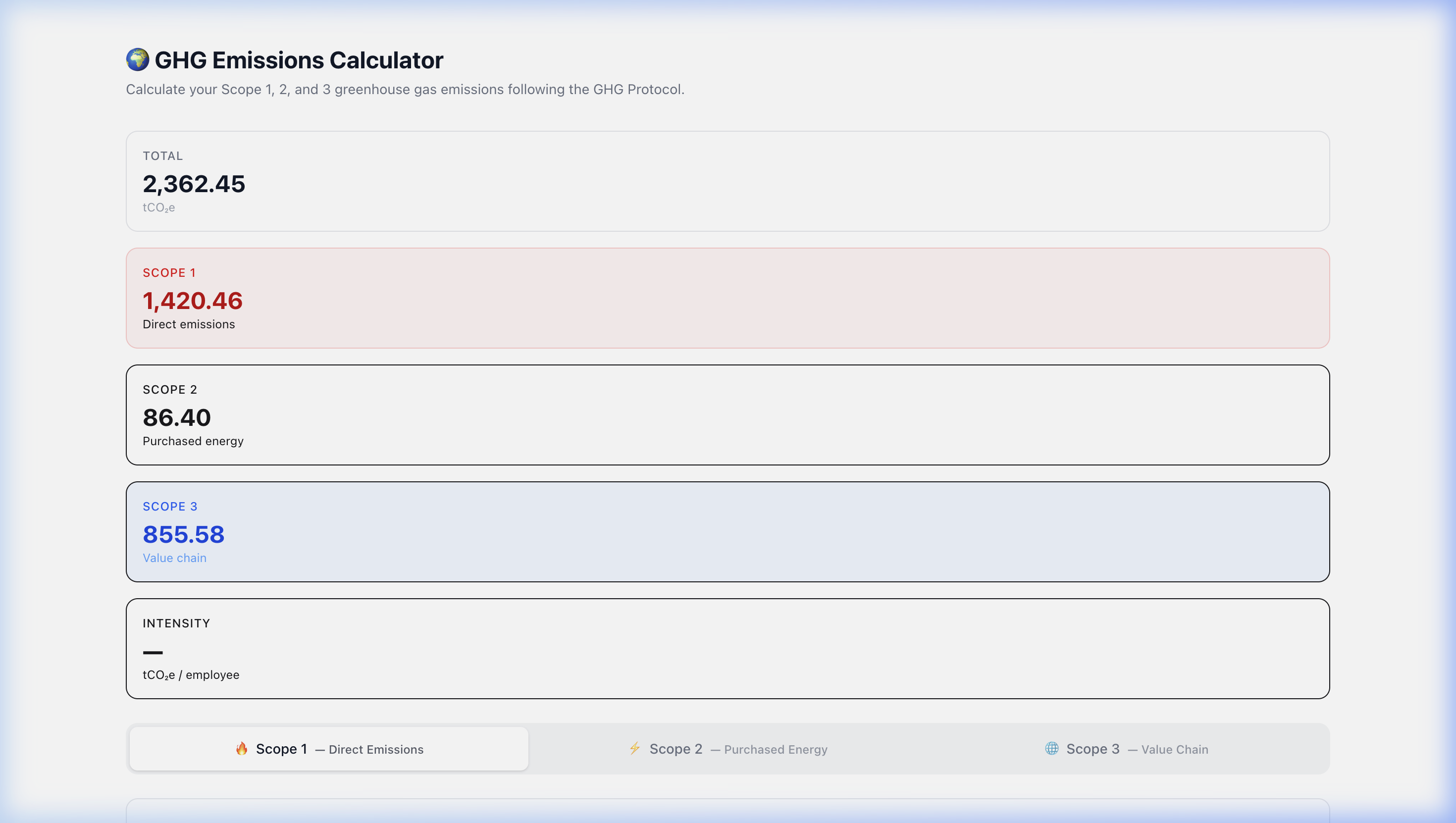Switch to the Scope 2 Purchased Energy tab
The width and height of the screenshot is (1456, 823).
[x=729, y=748]
